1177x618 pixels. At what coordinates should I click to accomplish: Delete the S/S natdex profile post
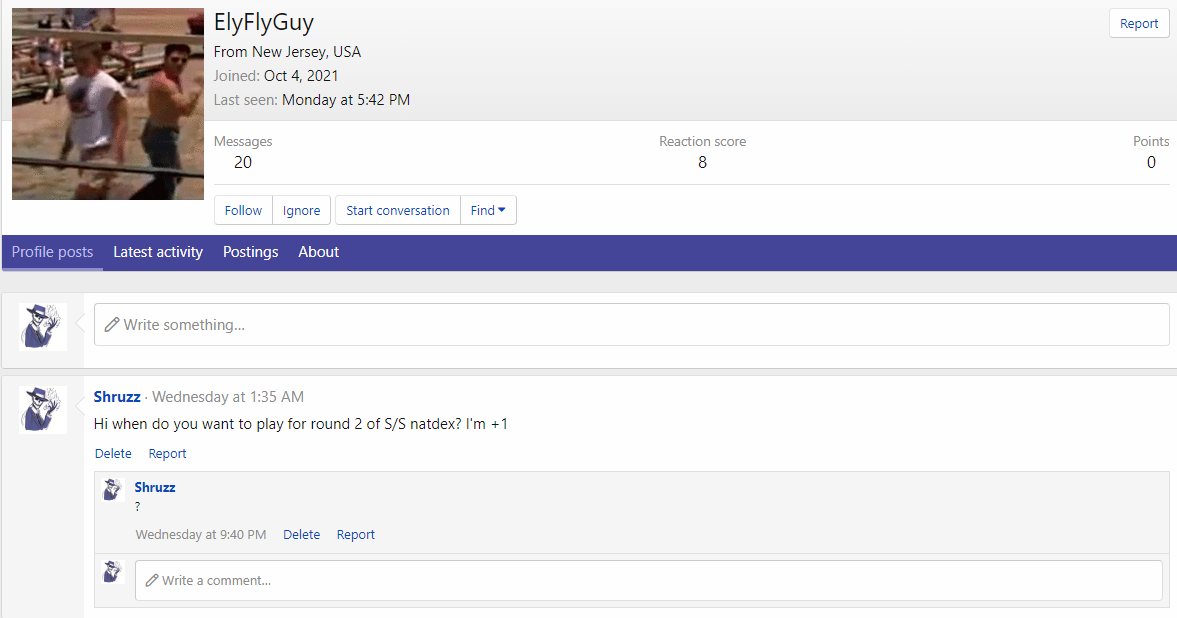point(113,453)
